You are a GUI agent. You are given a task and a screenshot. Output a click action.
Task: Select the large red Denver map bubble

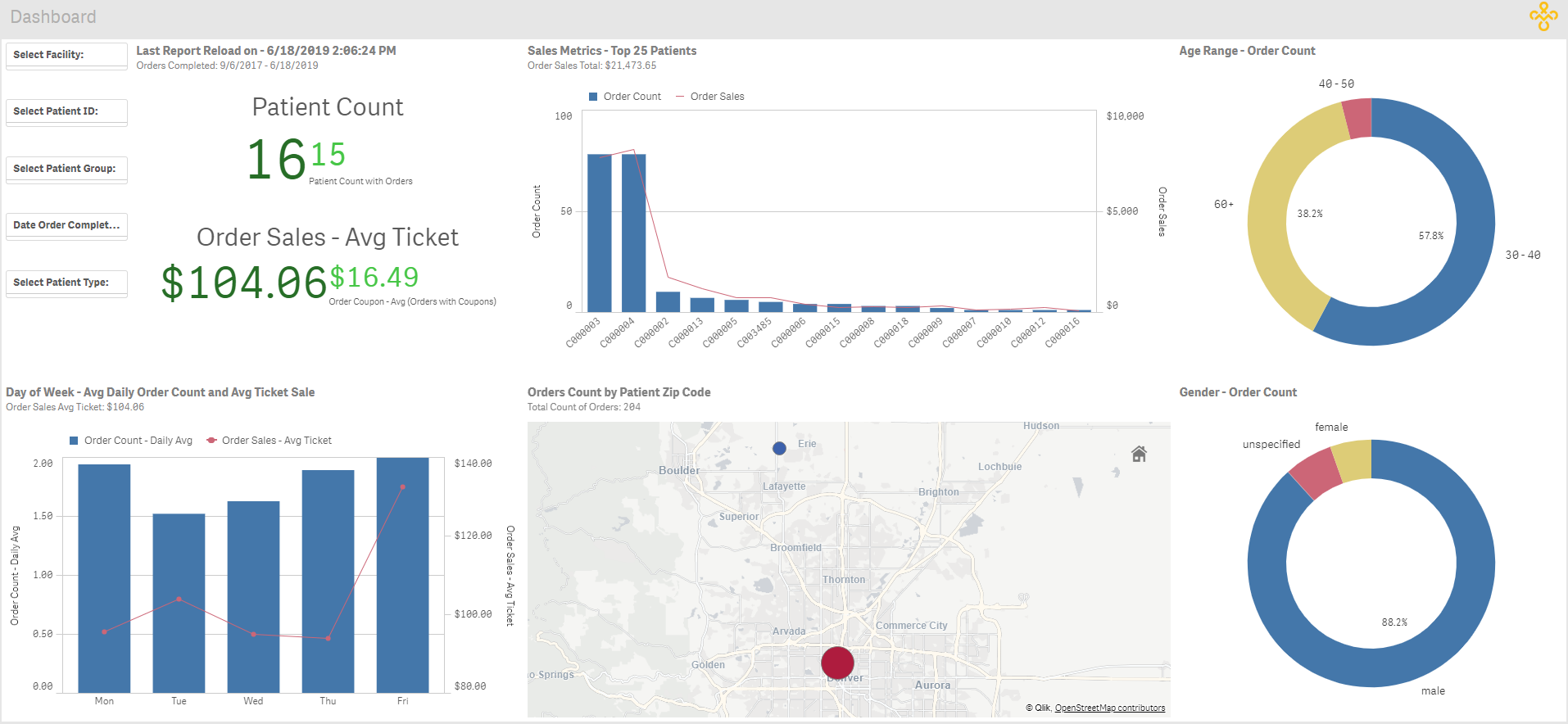coord(837,663)
